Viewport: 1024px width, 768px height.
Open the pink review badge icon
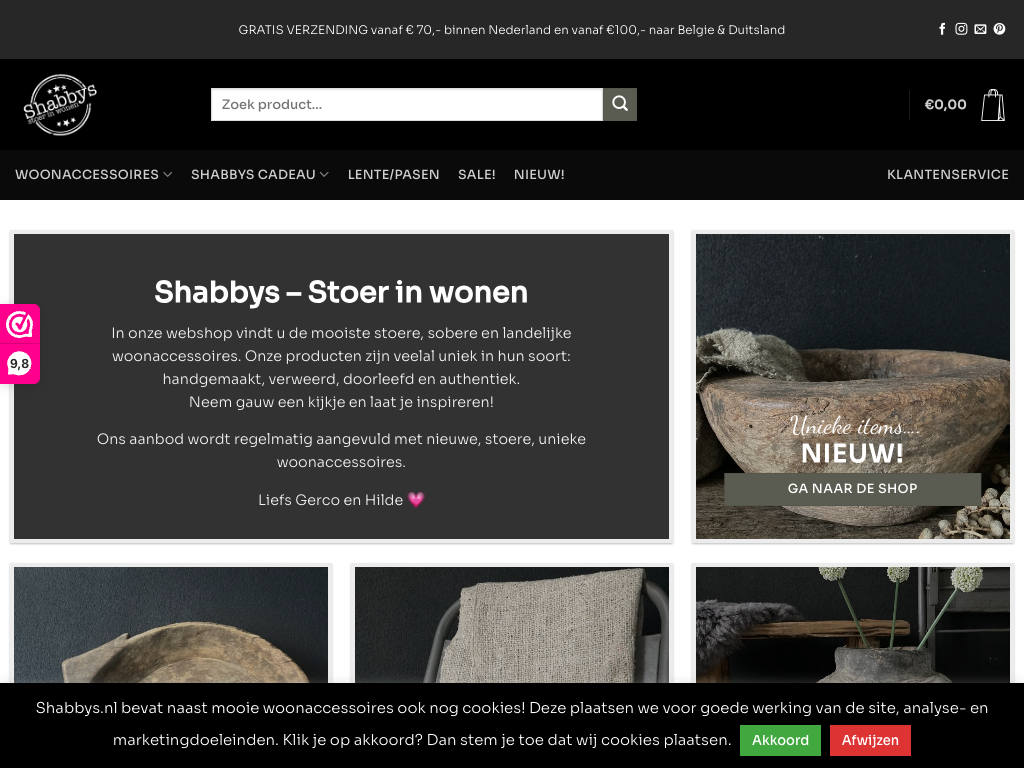[x=20, y=325]
